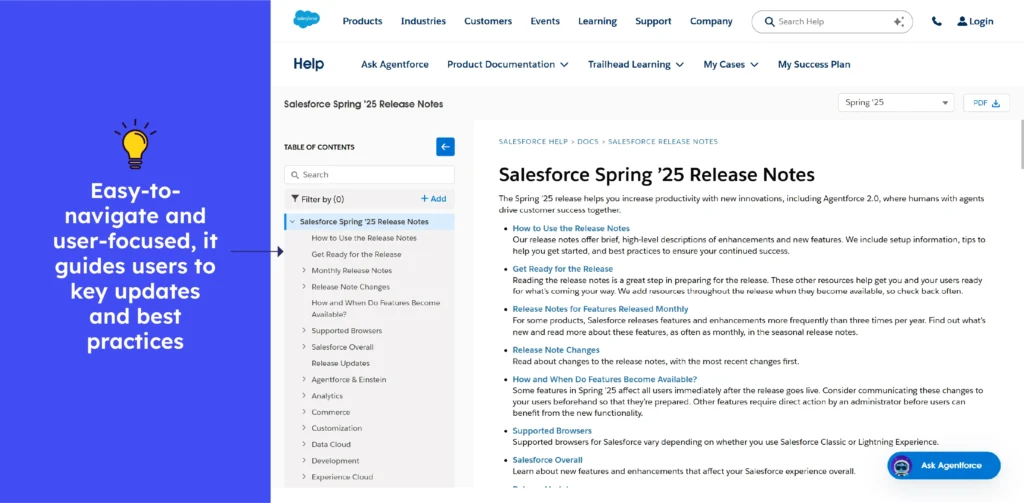This screenshot has width=1024, height=503.
Task: Click the Login link
Action: pyautogui.click(x=981, y=22)
